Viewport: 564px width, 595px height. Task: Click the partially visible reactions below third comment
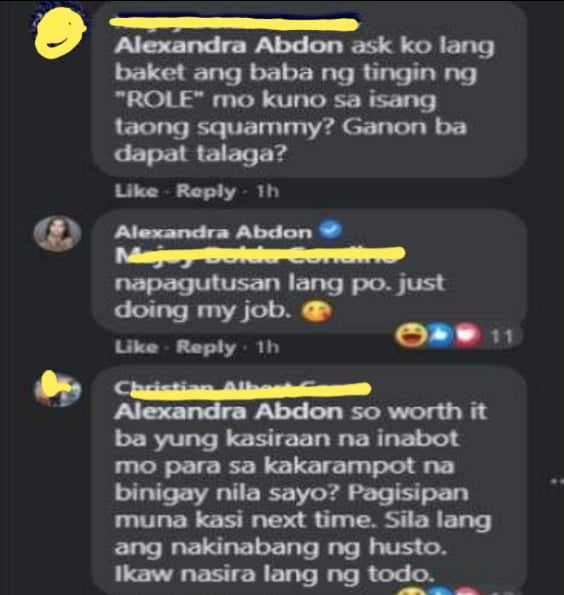click(440, 590)
